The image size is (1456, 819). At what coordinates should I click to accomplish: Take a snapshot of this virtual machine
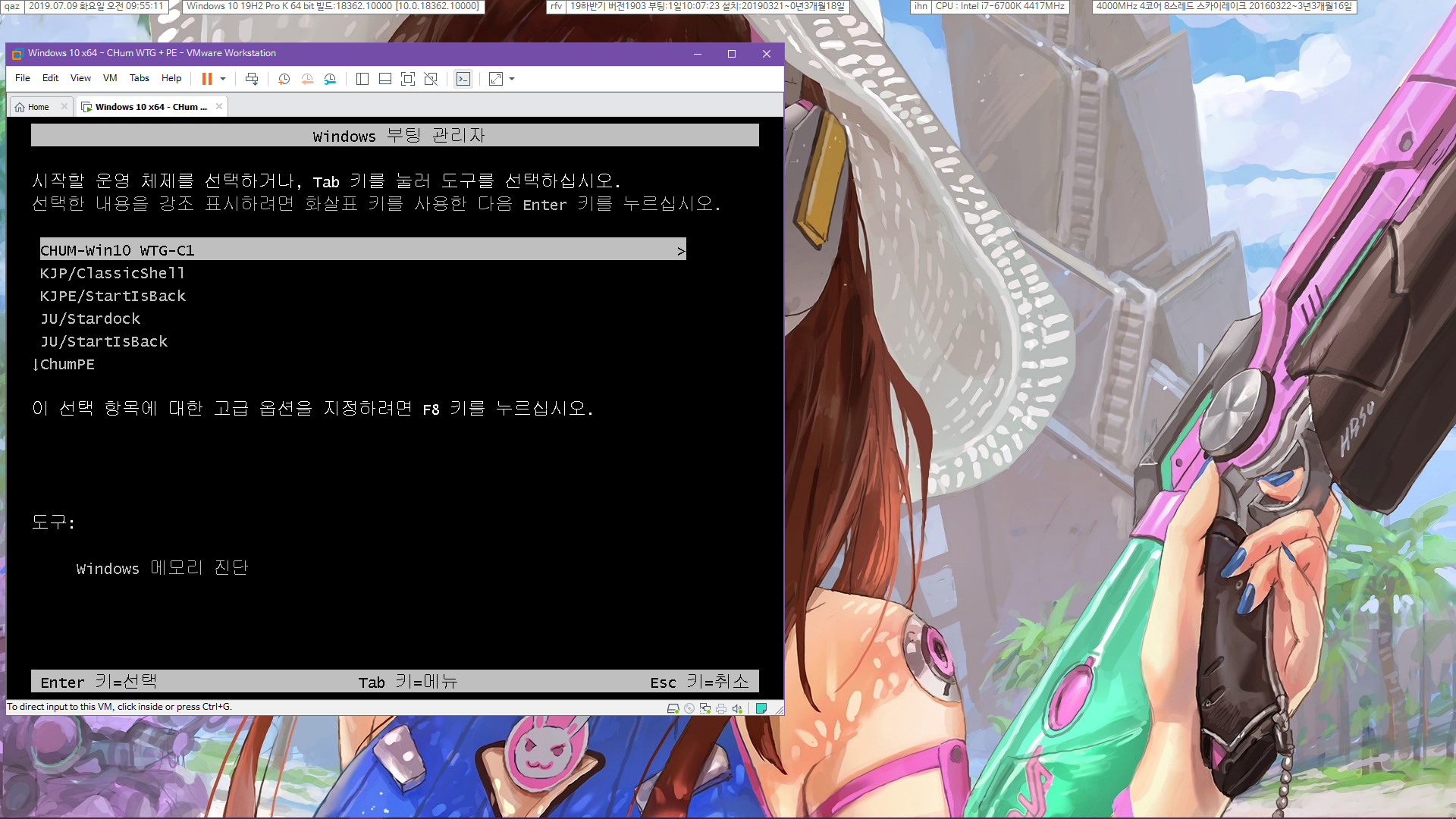284,79
